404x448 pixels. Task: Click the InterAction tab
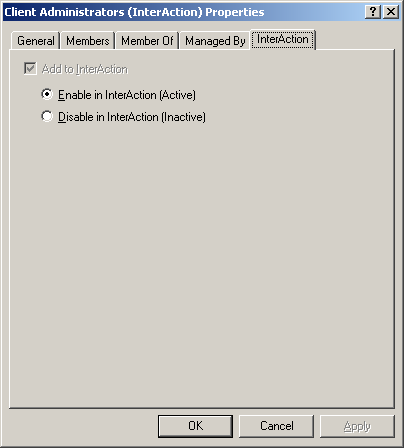(283, 39)
